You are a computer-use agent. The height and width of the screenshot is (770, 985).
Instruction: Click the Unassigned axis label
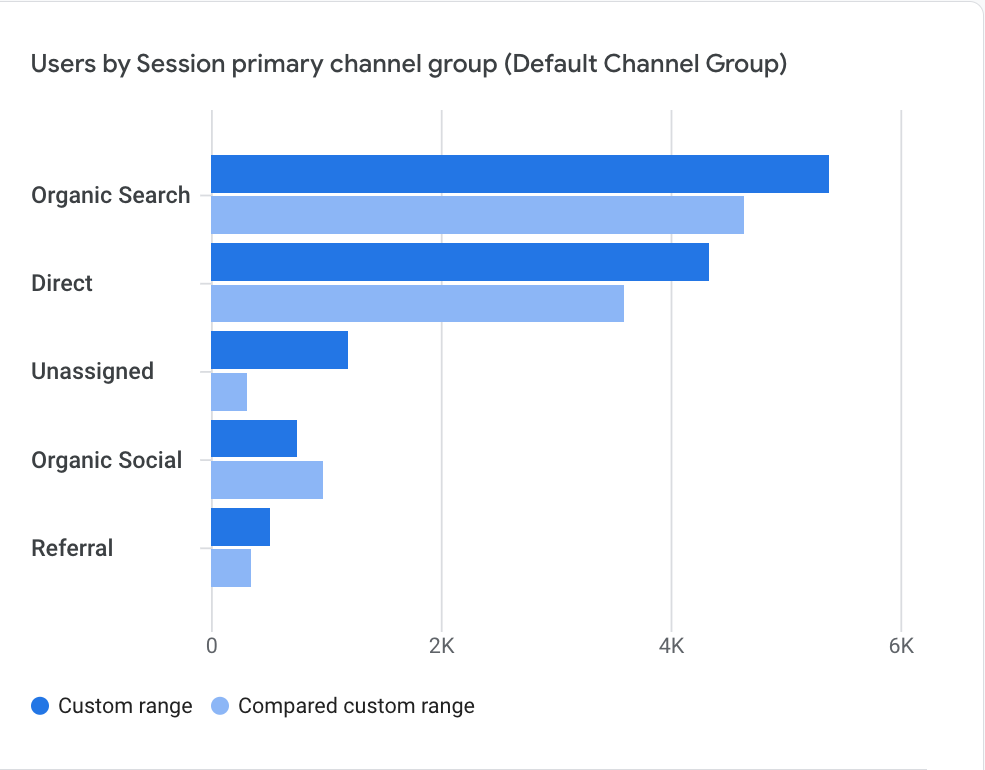(x=93, y=371)
